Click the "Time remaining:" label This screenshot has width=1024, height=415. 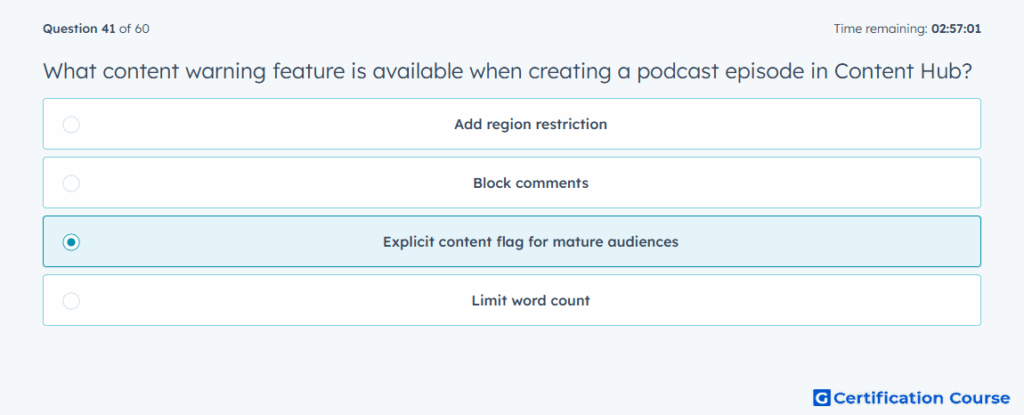pyautogui.click(x=880, y=29)
